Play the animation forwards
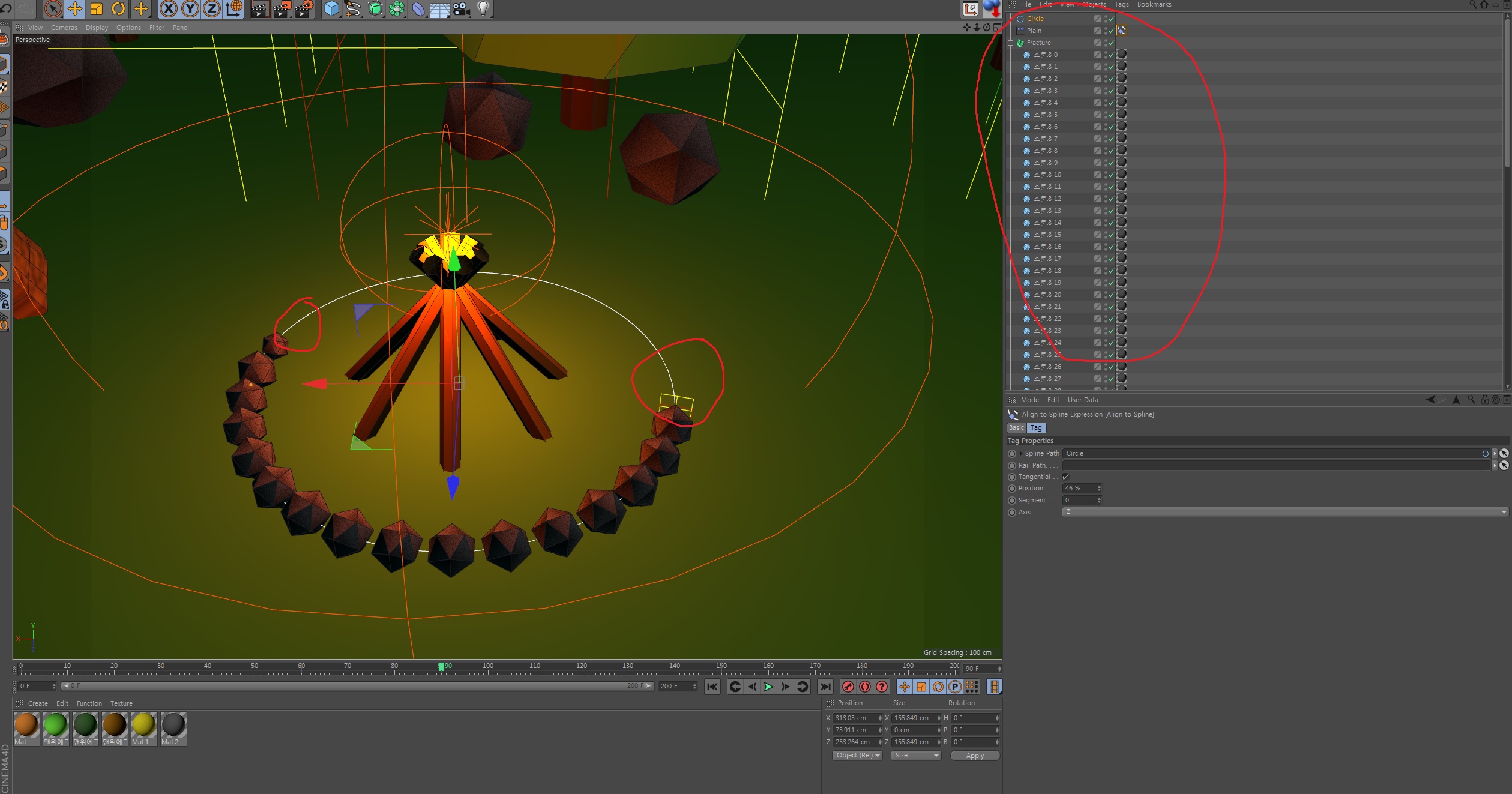This screenshot has height=794, width=1512. pos(768,687)
